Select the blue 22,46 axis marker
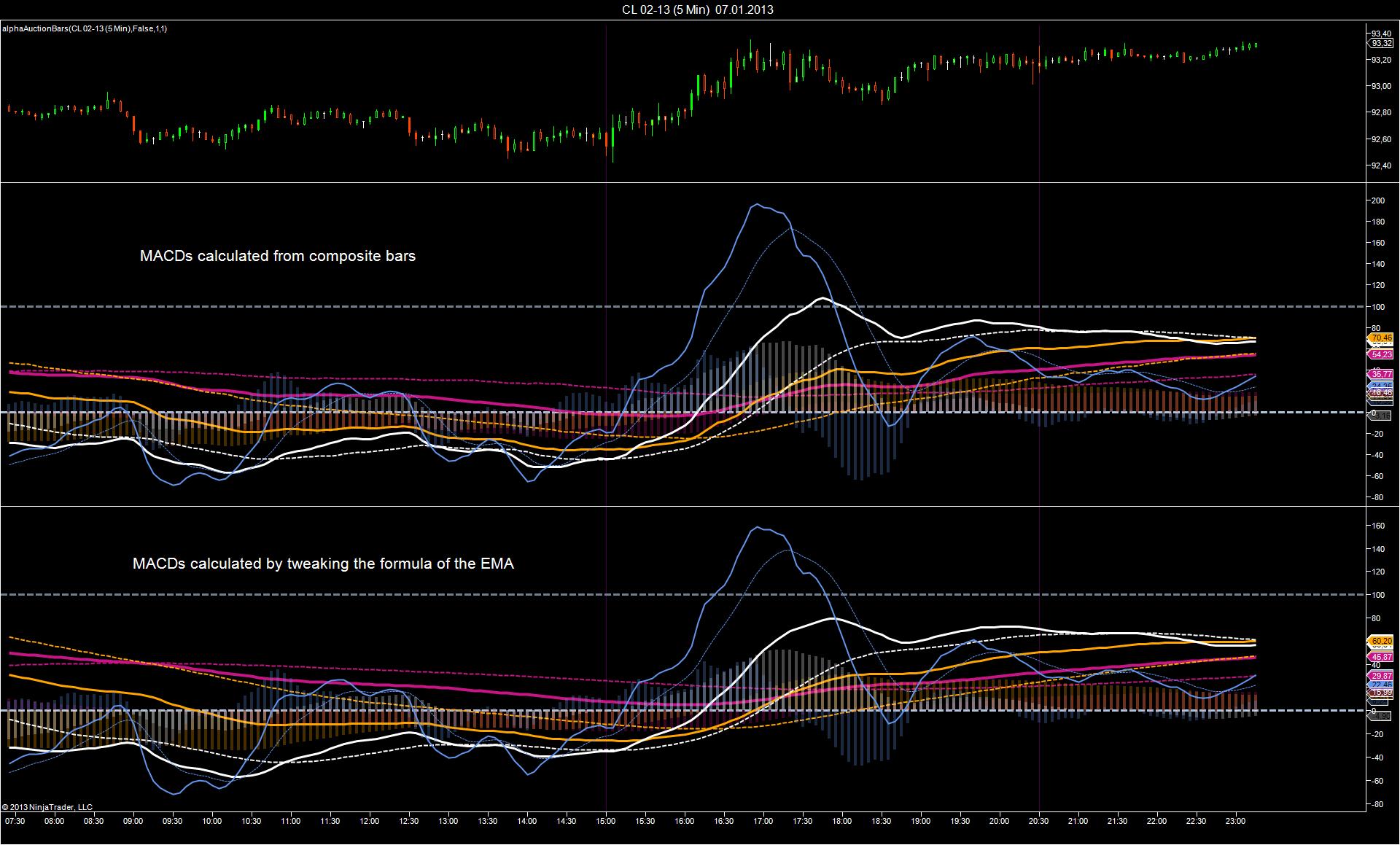The height and width of the screenshot is (845, 1400). (1381, 685)
